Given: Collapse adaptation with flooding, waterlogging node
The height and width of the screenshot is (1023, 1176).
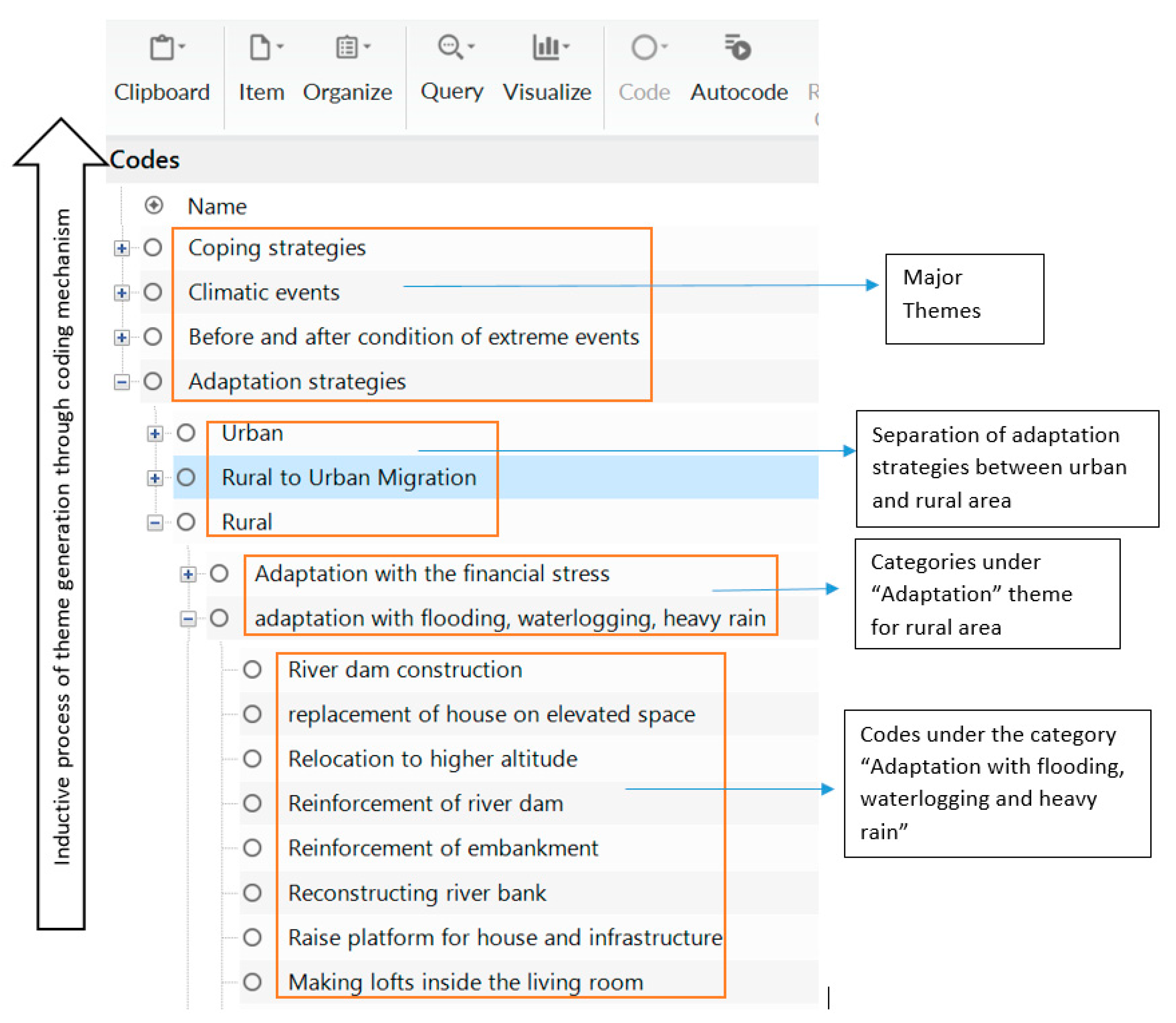Looking at the screenshot, I should (x=188, y=619).
